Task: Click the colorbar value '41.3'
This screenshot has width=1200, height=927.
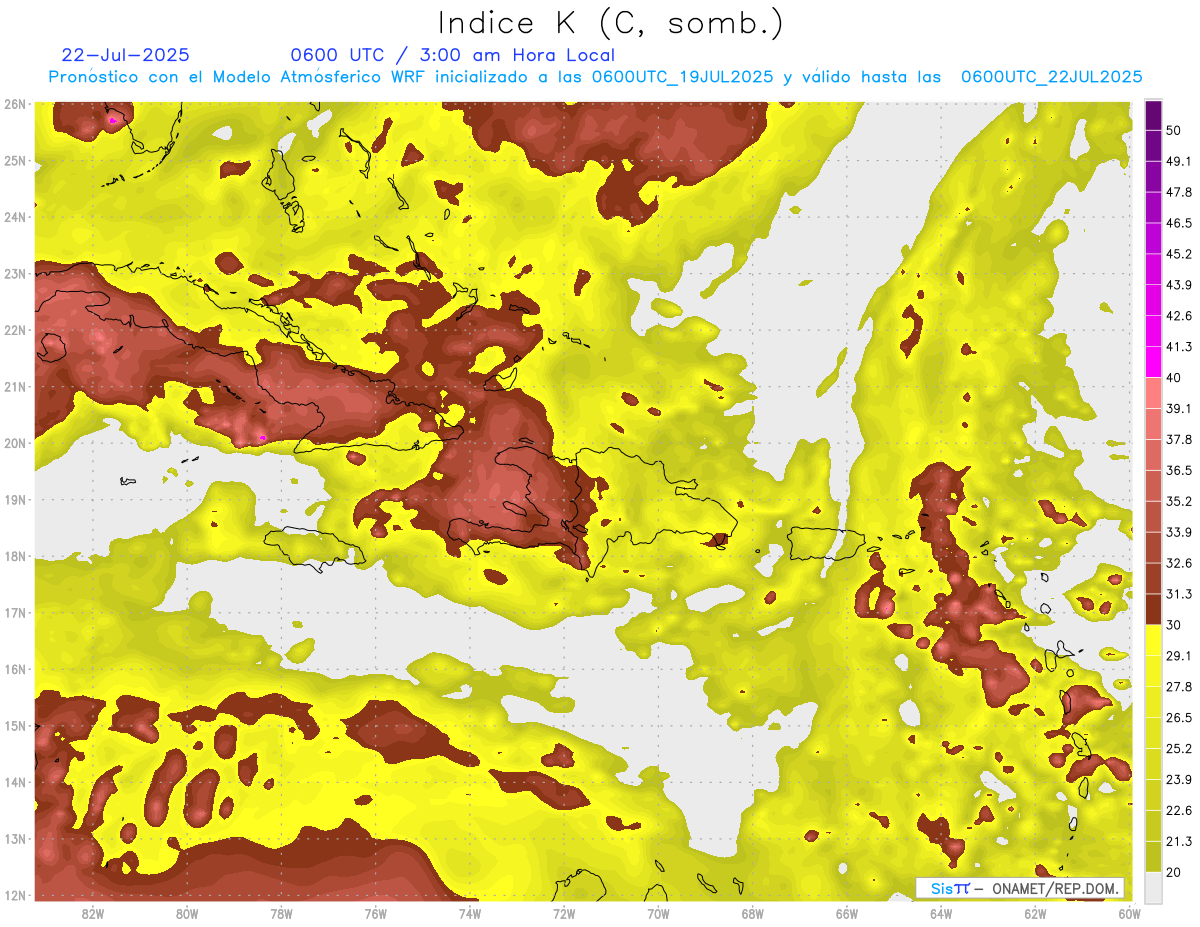Action: pos(1179,347)
